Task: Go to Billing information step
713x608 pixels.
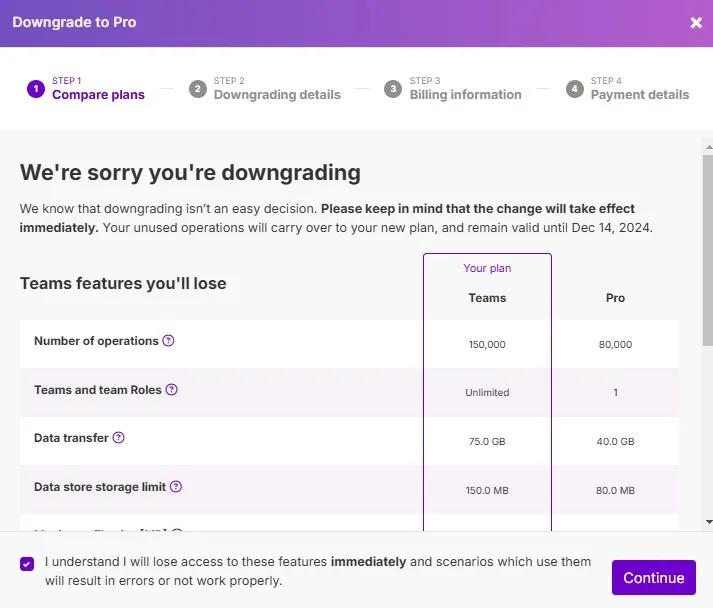Action: [x=465, y=95]
